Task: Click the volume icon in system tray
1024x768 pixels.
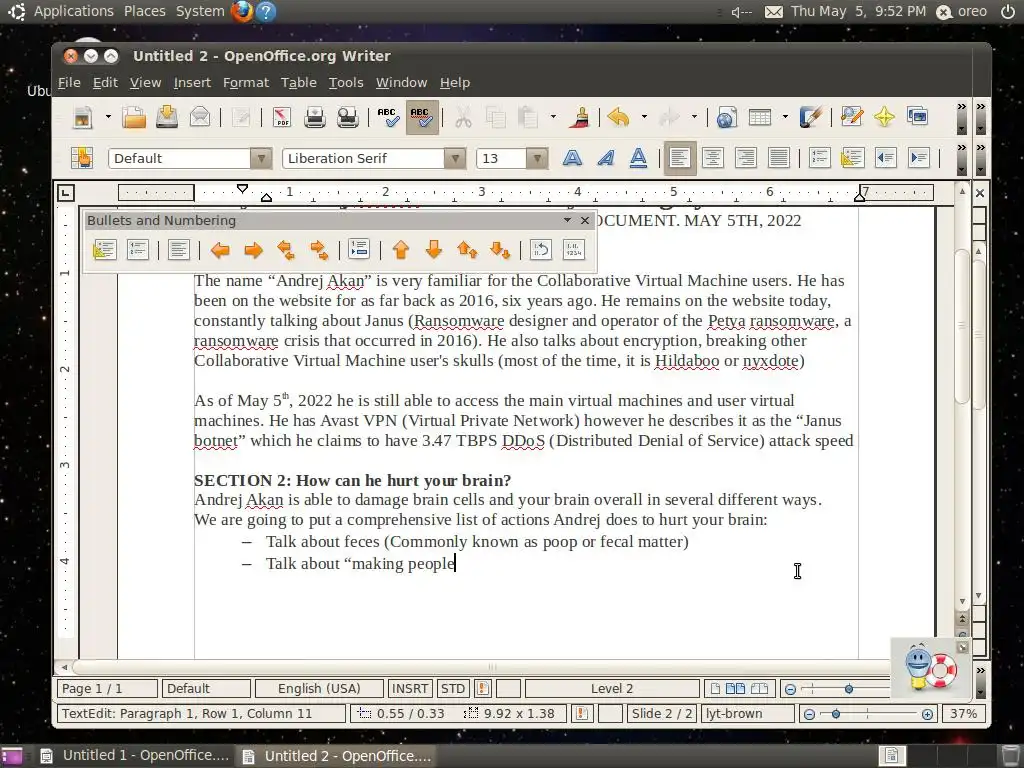Action: [741, 12]
